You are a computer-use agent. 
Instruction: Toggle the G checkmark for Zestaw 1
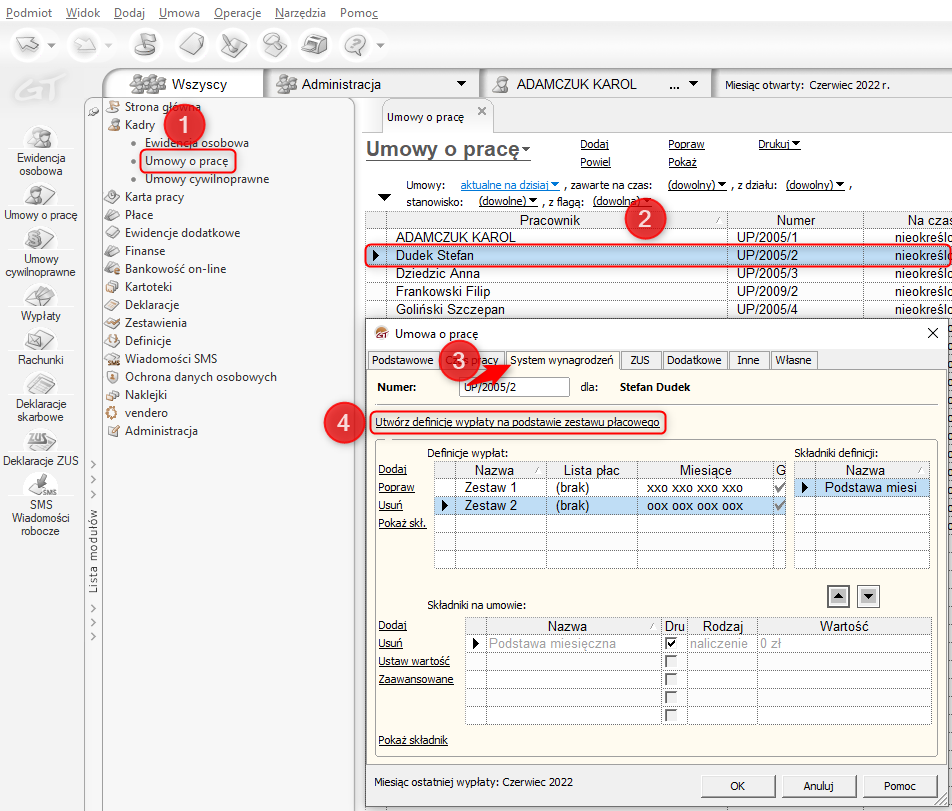tap(780, 487)
